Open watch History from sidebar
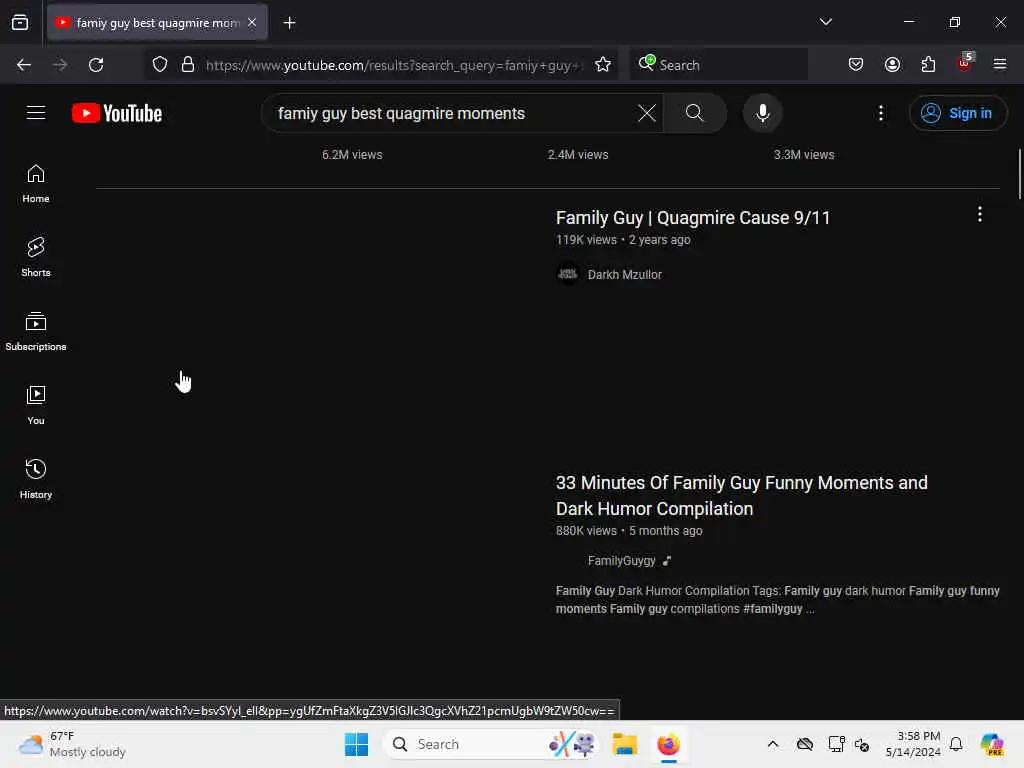Image resolution: width=1024 pixels, height=768 pixels. [x=36, y=479]
